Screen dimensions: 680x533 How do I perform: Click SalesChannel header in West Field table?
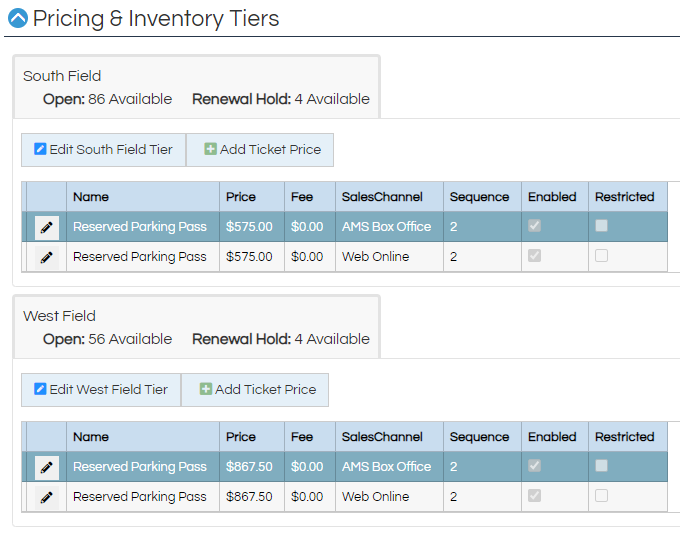pyautogui.click(x=382, y=437)
